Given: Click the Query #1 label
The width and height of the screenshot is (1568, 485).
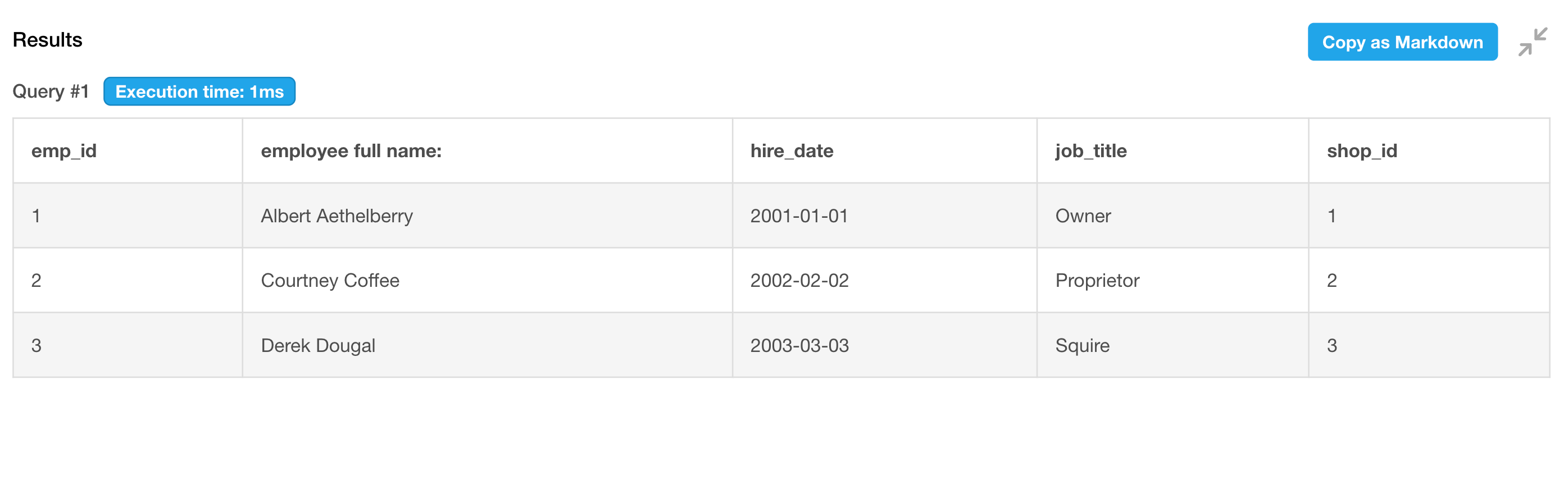Looking at the screenshot, I should (x=51, y=91).
